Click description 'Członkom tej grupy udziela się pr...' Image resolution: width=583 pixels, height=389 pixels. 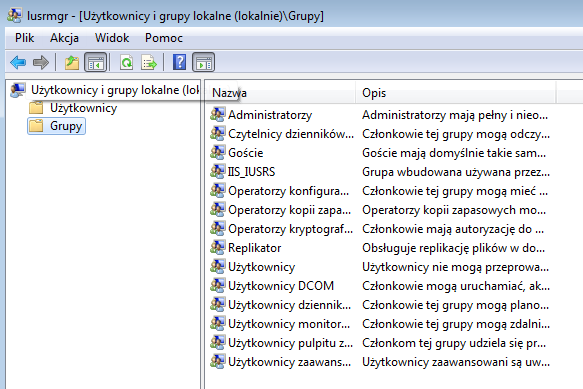pyautogui.click(x=454, y=343)
